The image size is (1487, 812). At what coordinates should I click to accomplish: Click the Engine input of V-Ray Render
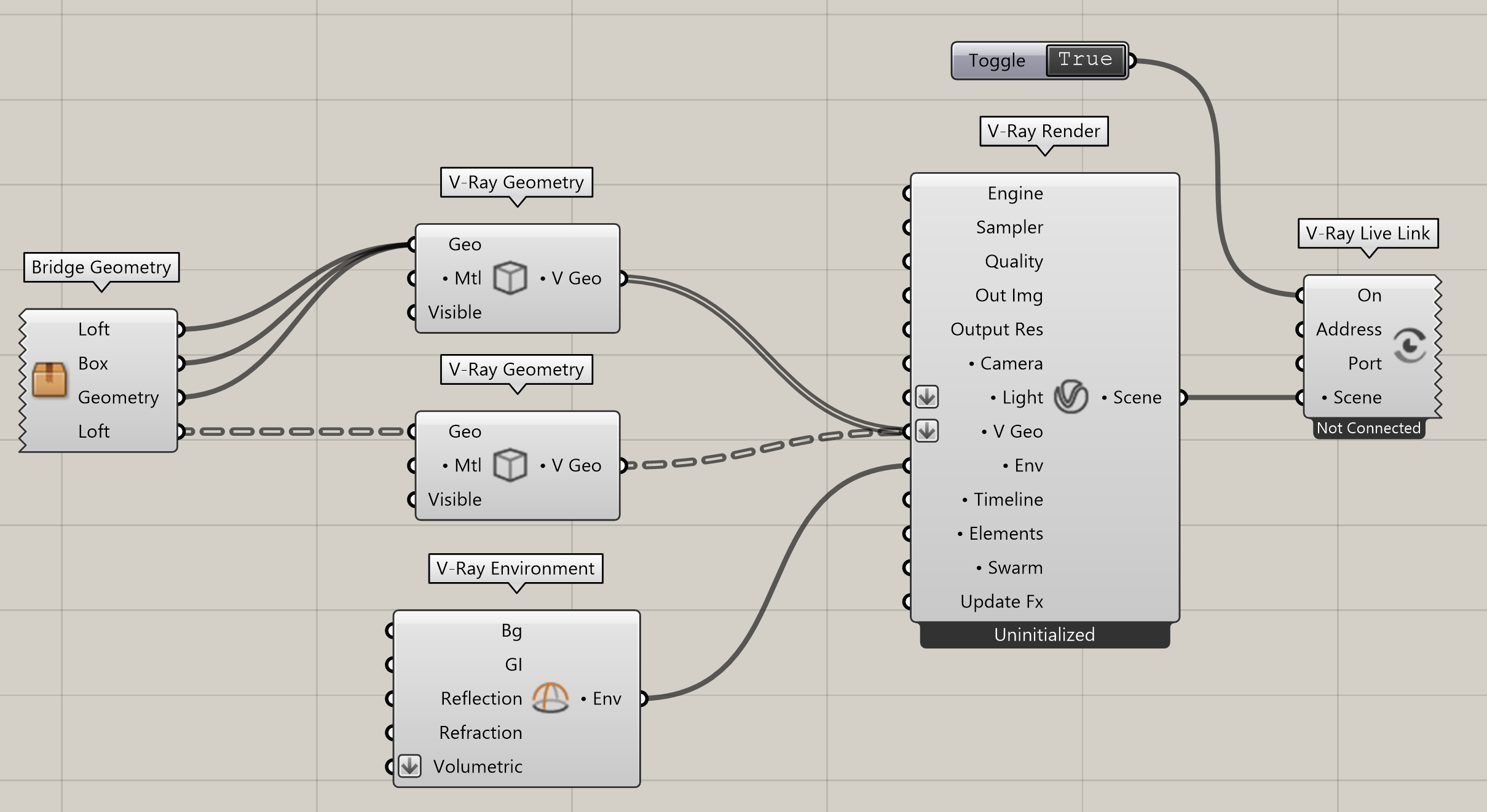point(1016,193)
